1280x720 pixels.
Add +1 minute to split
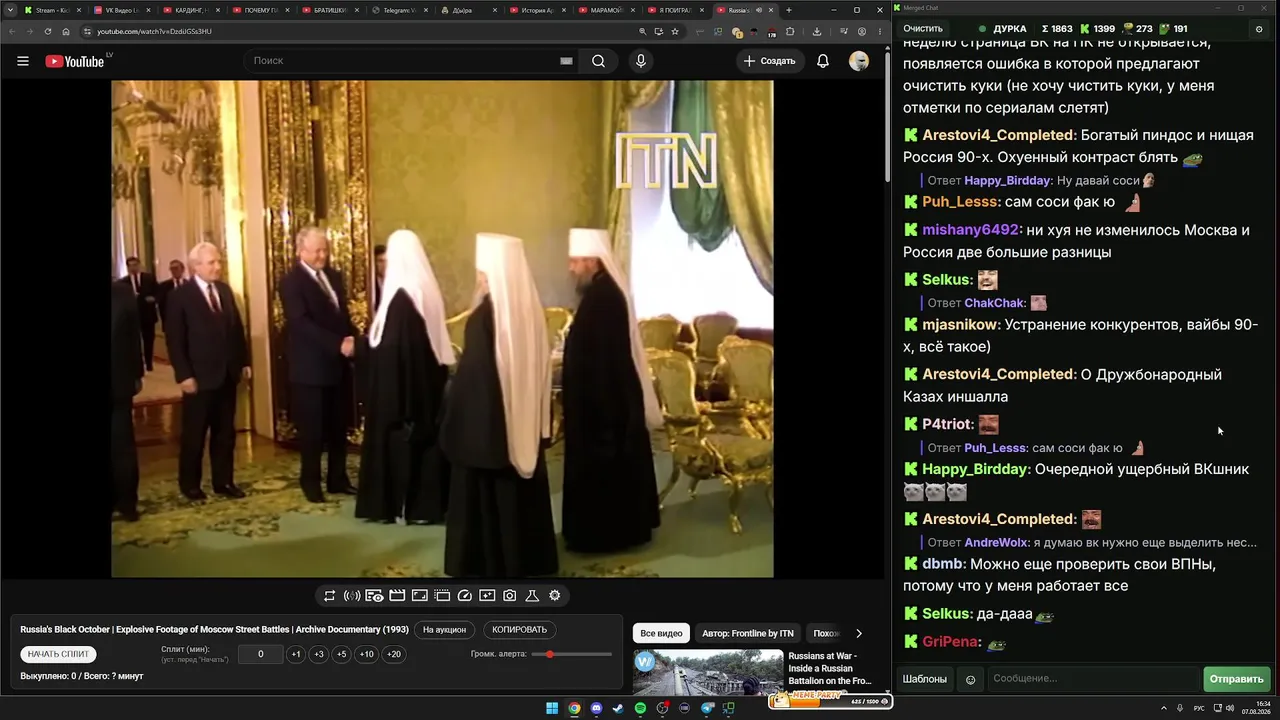click(296, 654)
